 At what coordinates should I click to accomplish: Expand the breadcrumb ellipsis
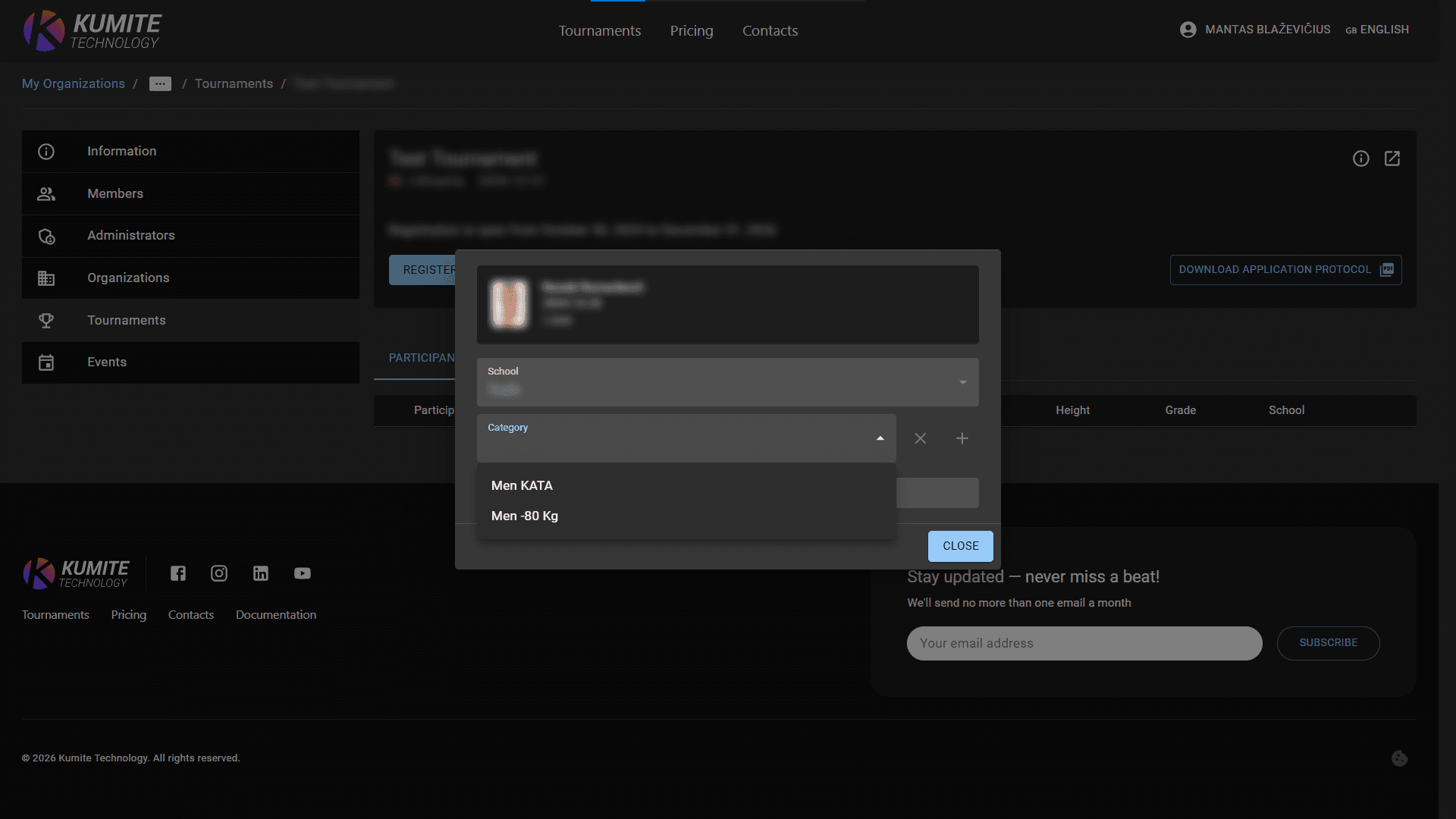(x=160, y=83)
